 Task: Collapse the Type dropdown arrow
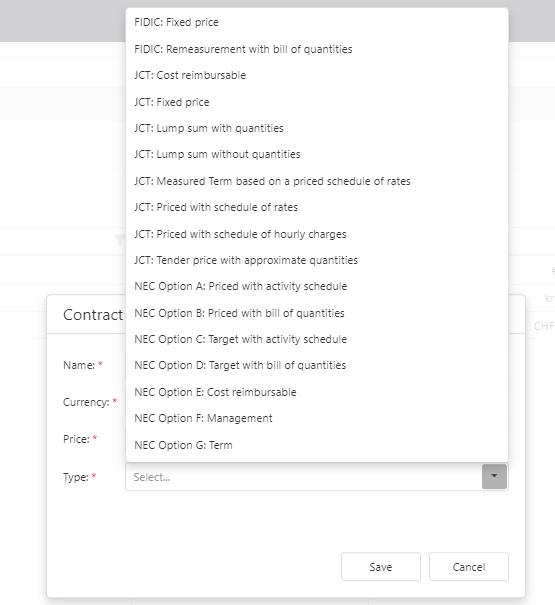494,477
